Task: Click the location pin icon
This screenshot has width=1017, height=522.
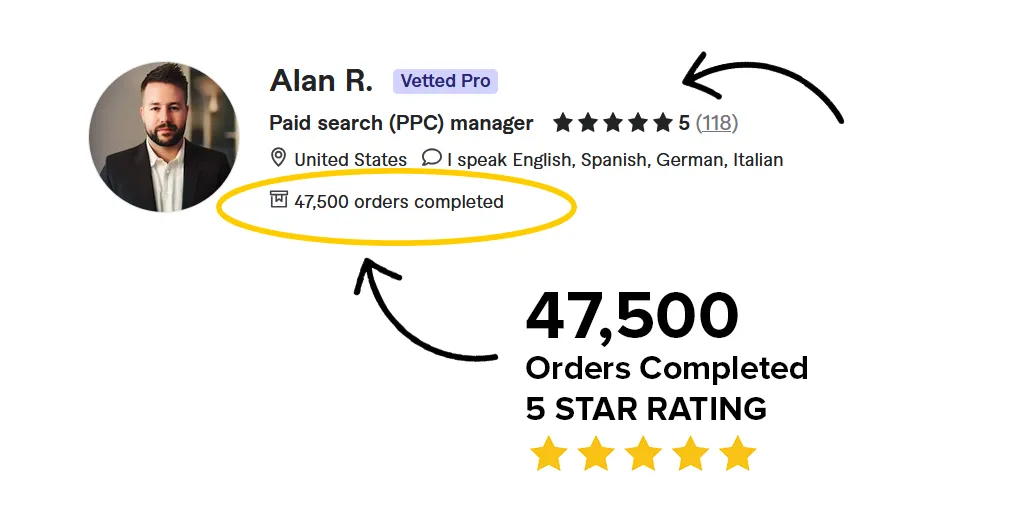Action: (278, 158)
